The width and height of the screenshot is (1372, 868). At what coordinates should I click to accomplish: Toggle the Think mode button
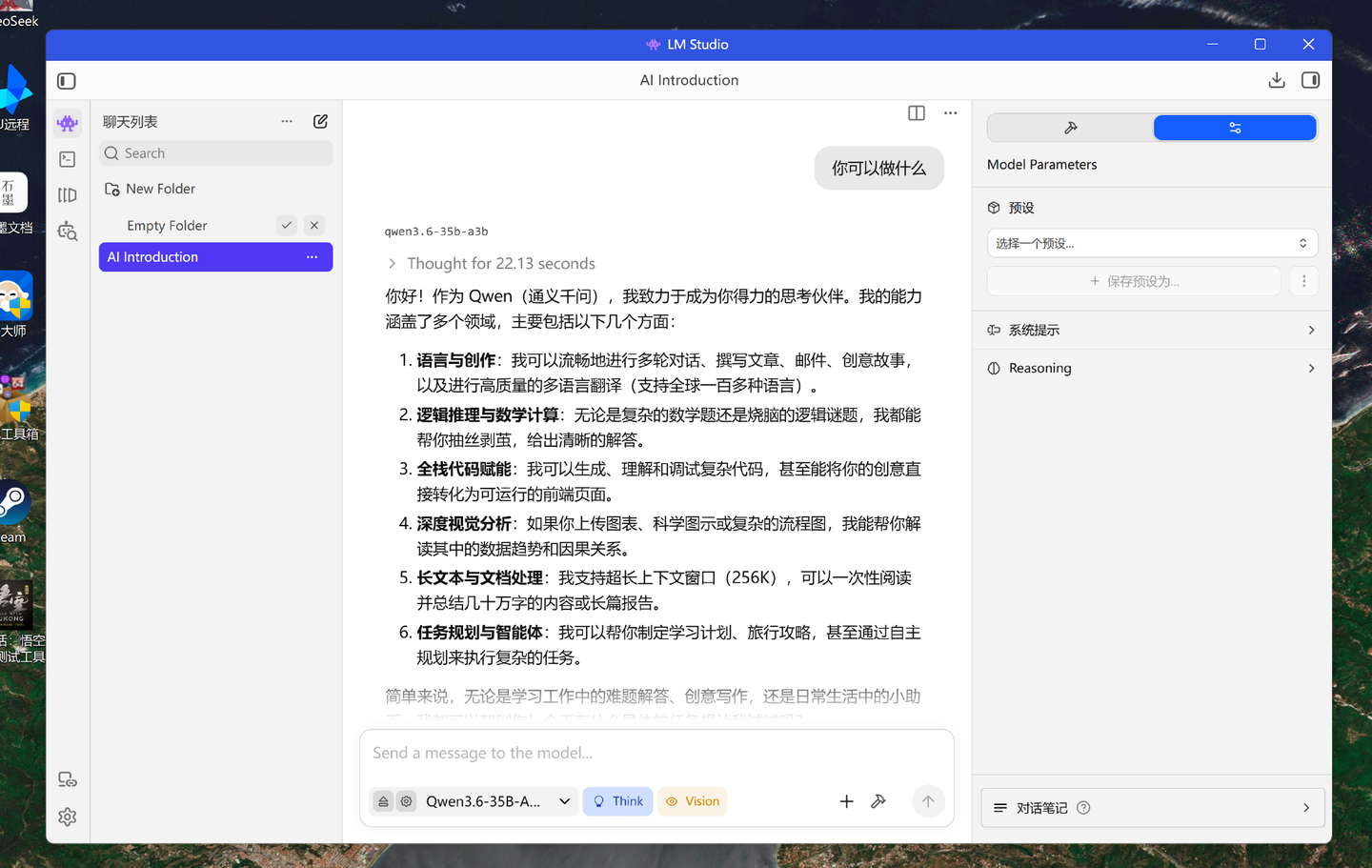click(x=617, y=801)
